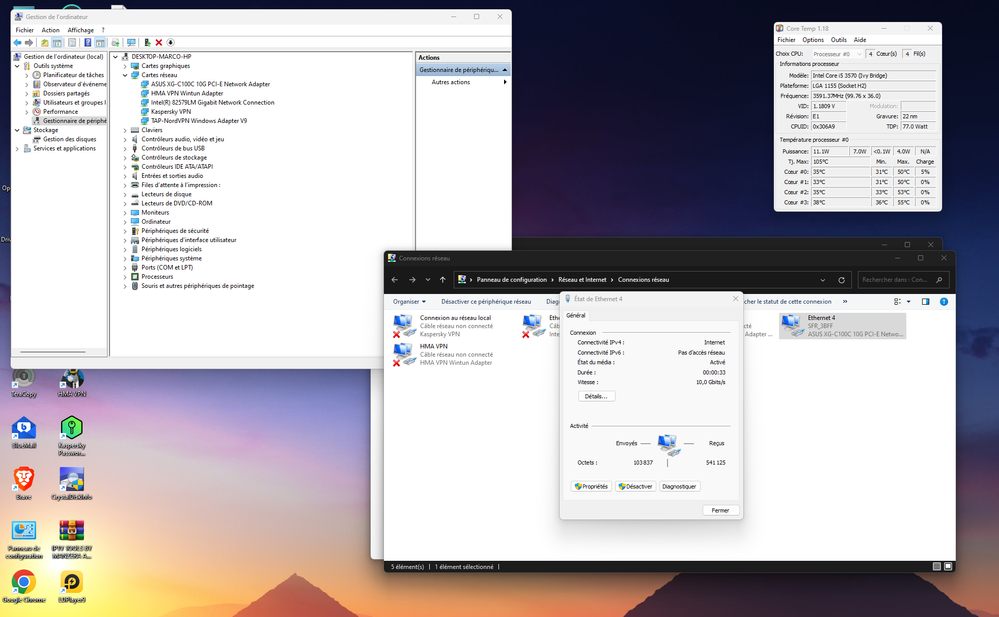Viewport: 999px width, 617px height.
Task: Click the help icon in Connexions réseau
Action: pyautogui.click(x=942, y=301)
